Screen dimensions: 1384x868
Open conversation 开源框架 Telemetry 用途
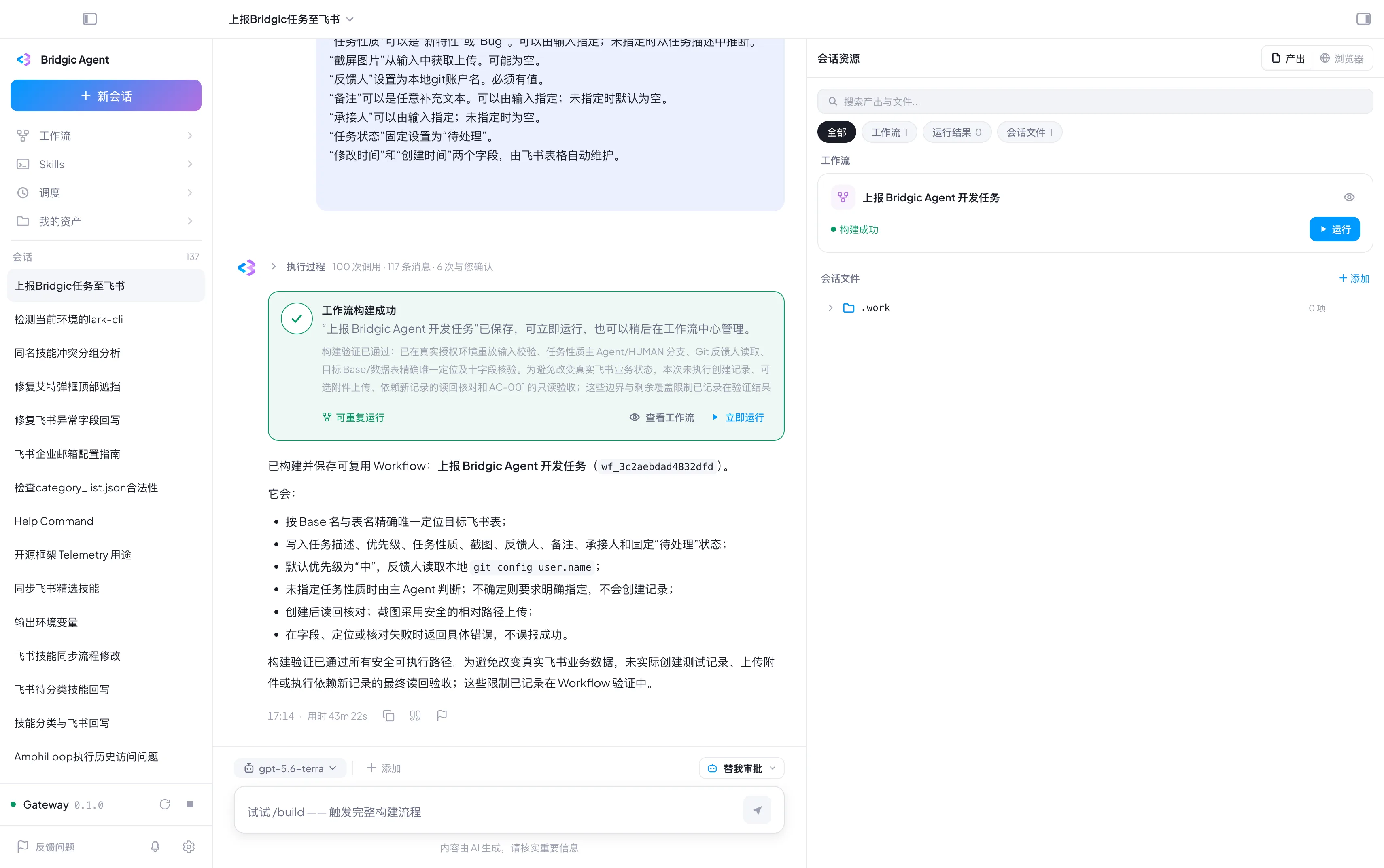point(106,555)
